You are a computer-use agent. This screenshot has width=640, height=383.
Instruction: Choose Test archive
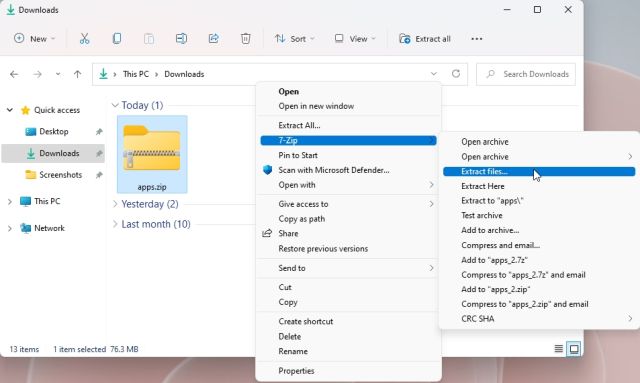[x=482, y=216]
